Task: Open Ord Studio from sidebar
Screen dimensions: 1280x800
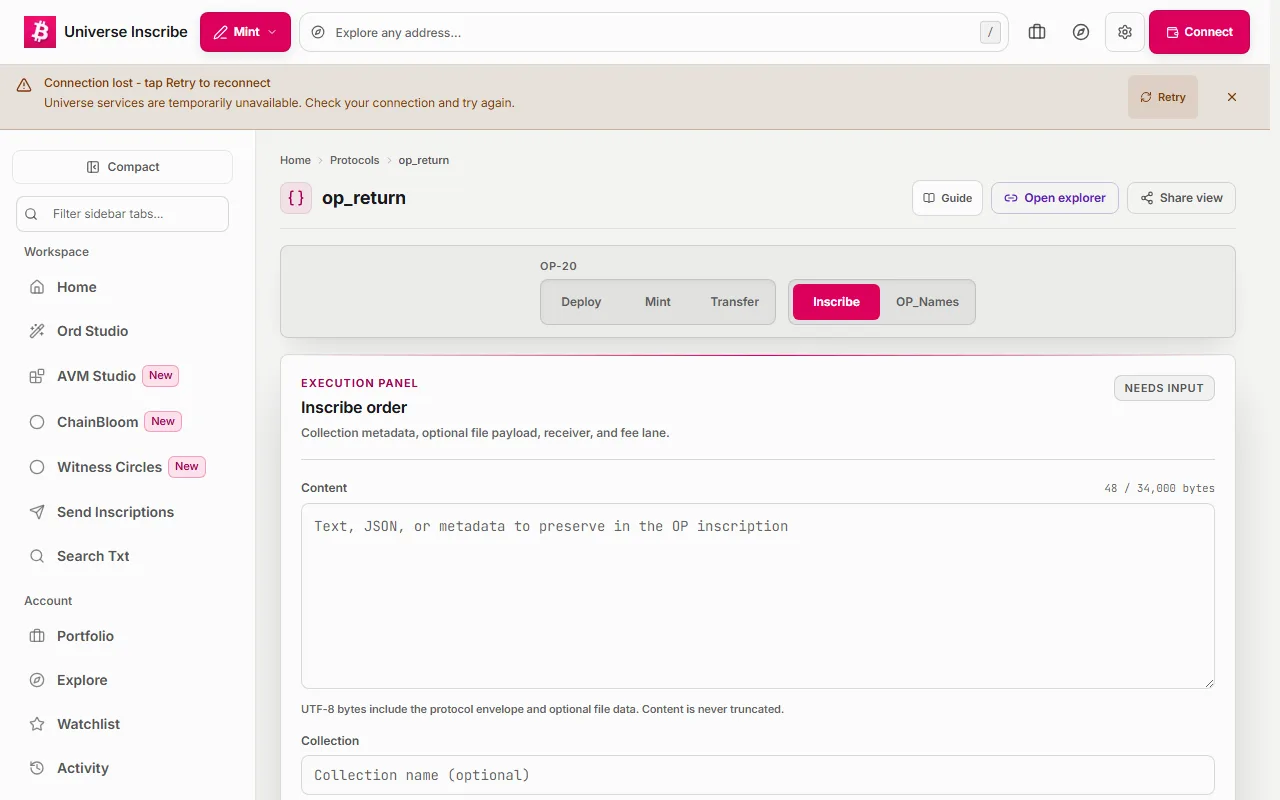Action: tap(122, 331)
